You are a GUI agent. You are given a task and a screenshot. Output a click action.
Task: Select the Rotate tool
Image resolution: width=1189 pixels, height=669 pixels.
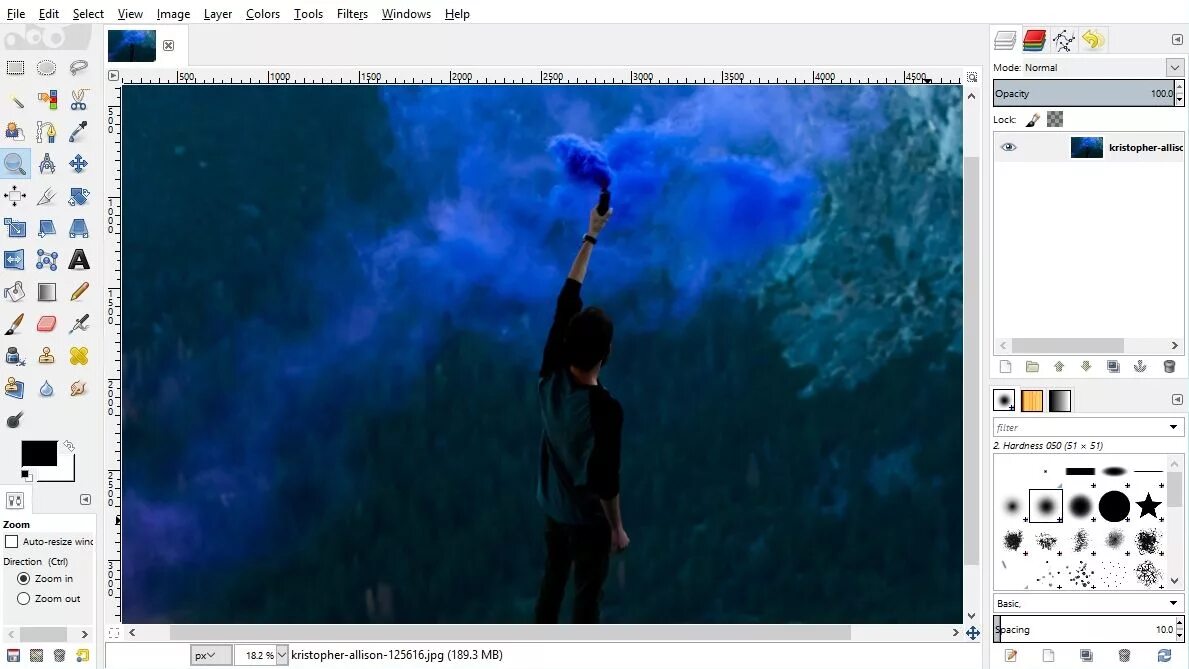click(78, 196)
